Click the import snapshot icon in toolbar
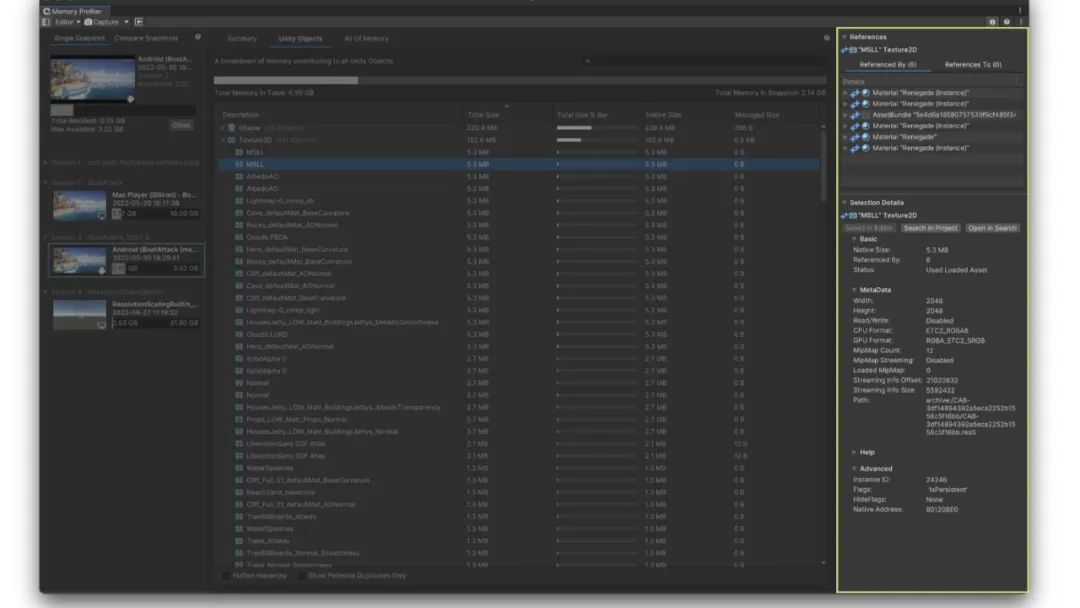Image resolution: width=1080 pixels, height=608 pixels. click(x=139, y=22)
